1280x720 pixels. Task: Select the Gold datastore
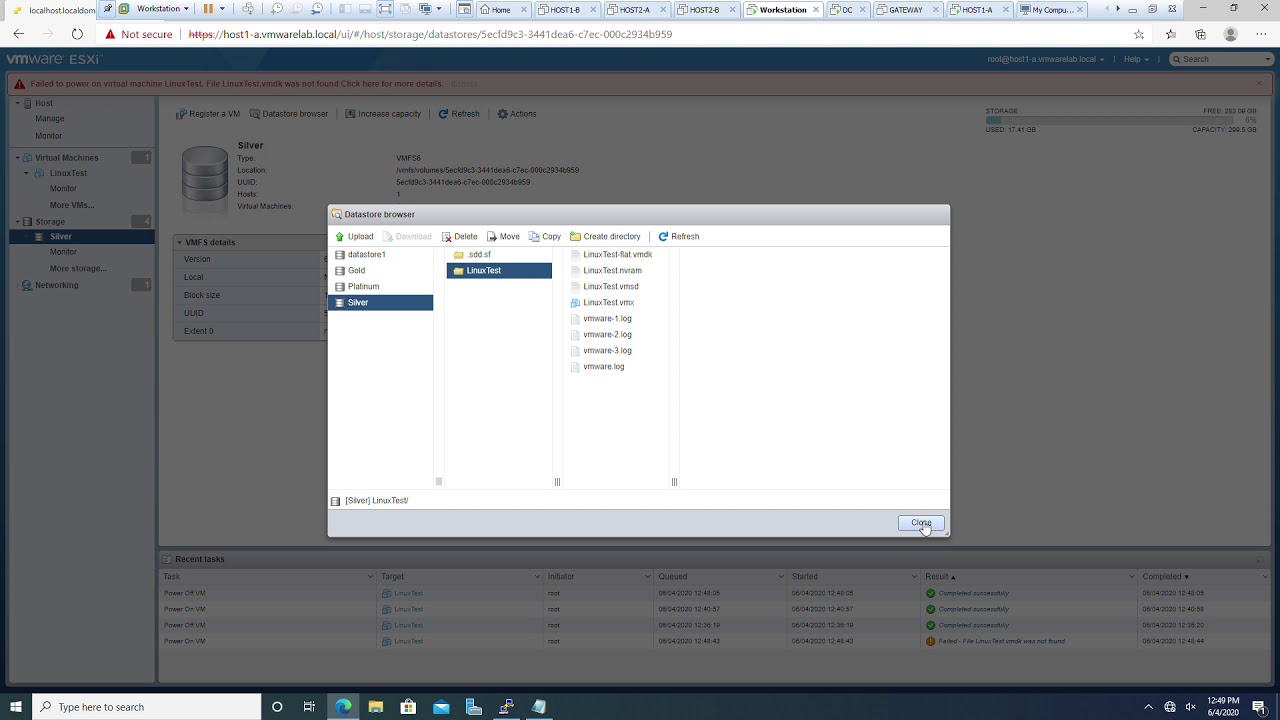(380, 271)
